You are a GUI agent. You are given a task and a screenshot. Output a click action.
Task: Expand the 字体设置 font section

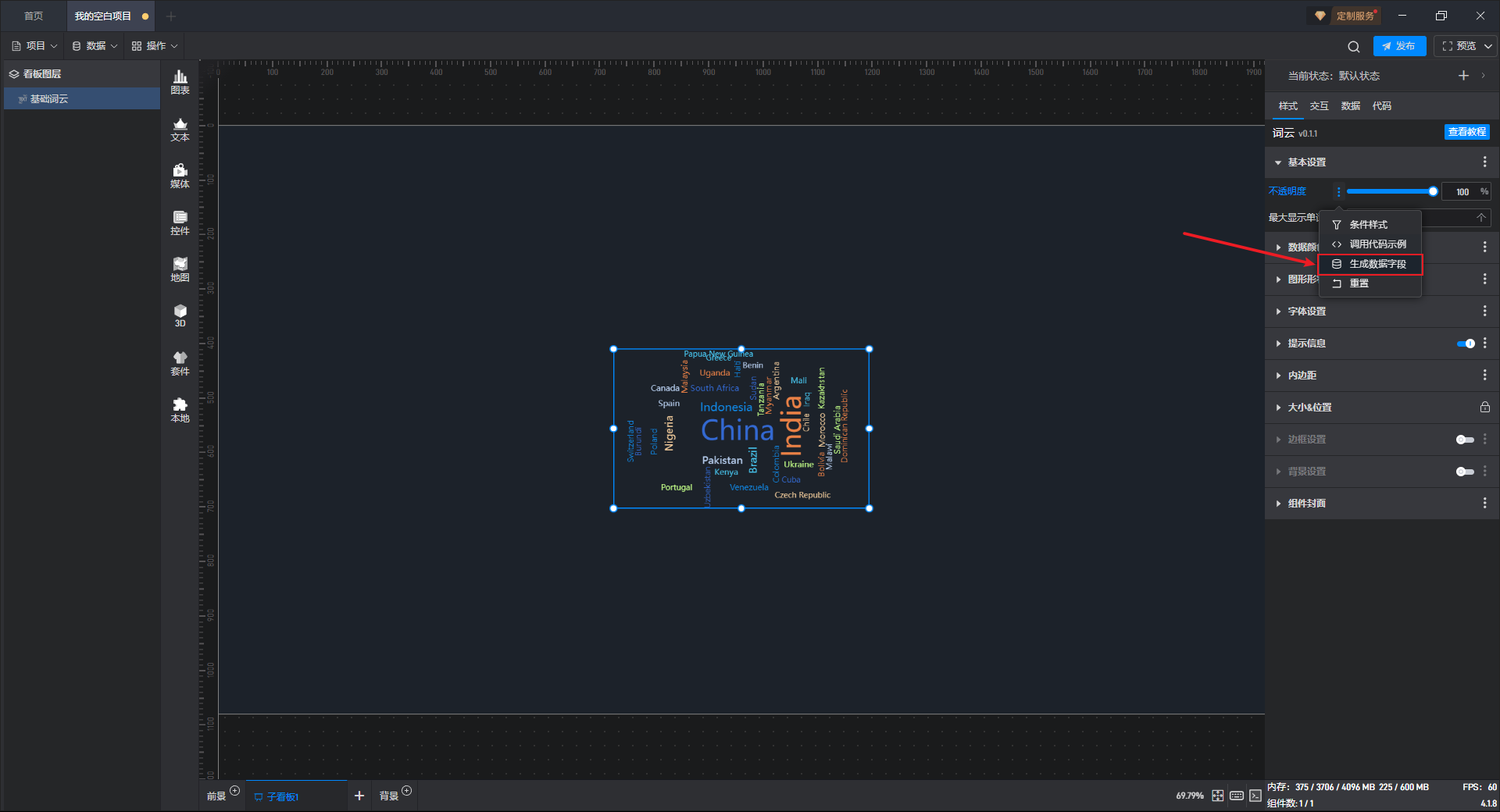pyautogui.click(x=1306, y=312)
